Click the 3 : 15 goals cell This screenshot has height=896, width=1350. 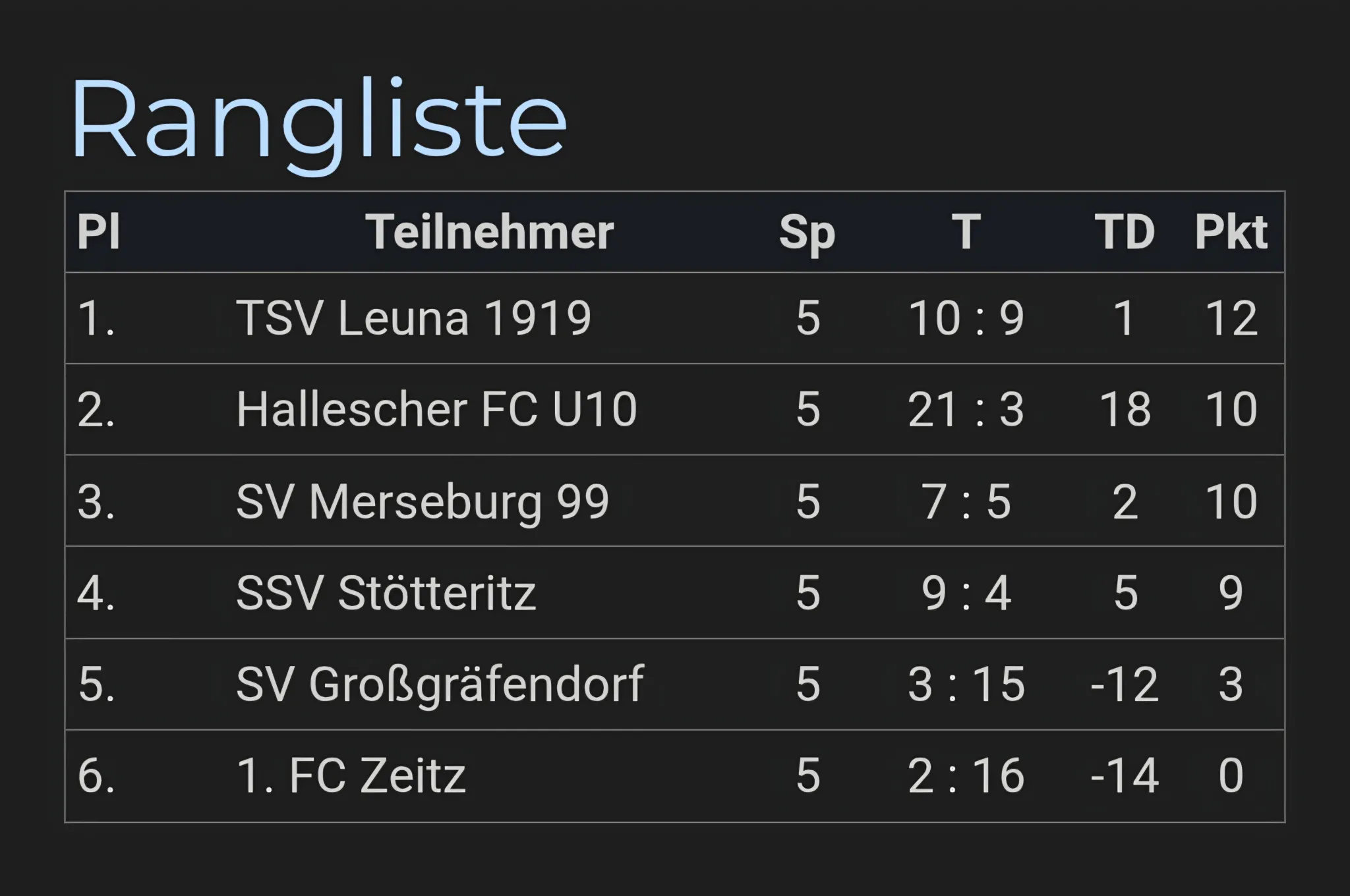tap(966, 684)
